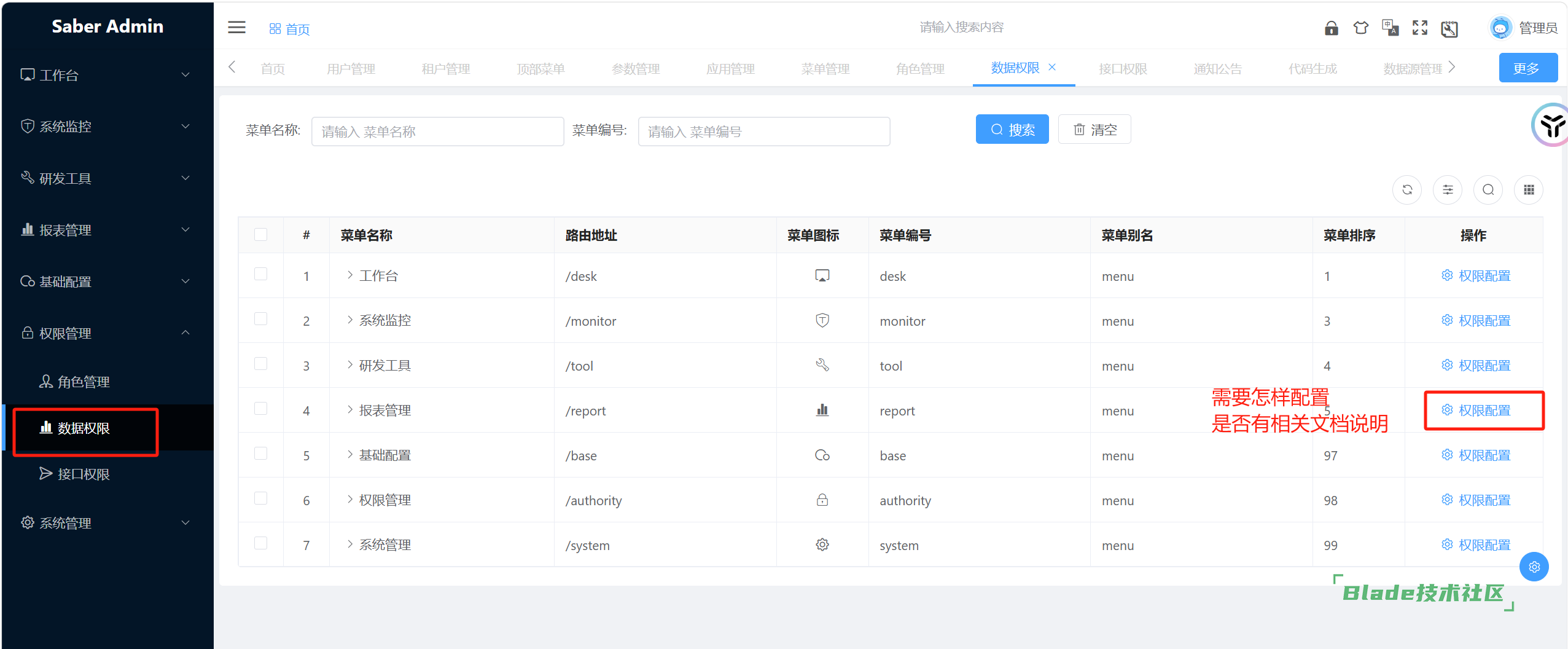Click the blue floating settings gear

click(x=1534, y=567)
